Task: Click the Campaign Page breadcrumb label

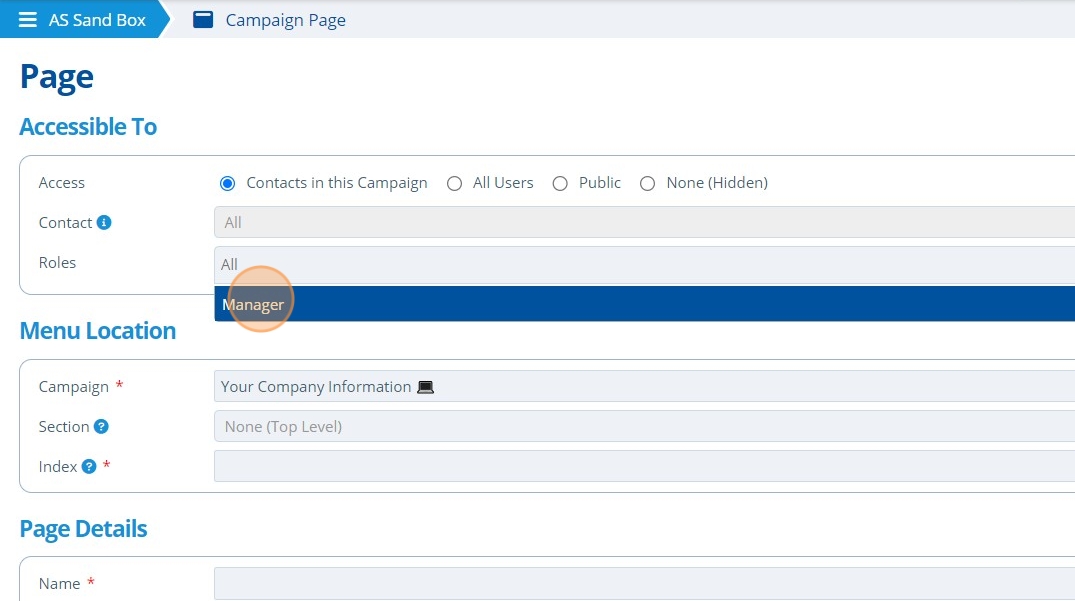Action: point(285,21)
